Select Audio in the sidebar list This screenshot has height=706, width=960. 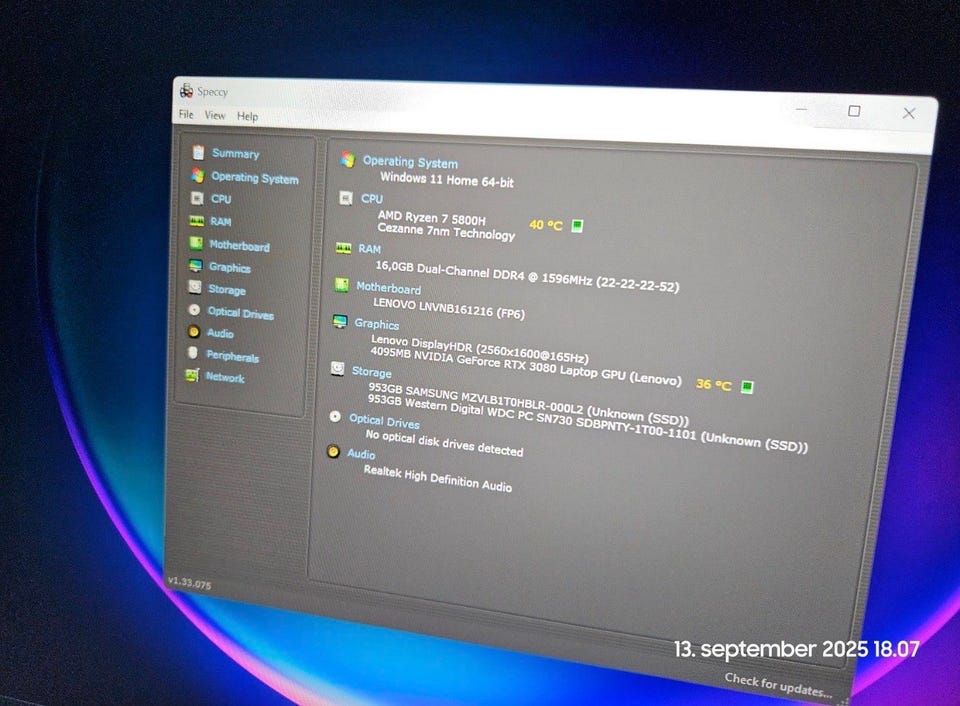pos(220,333)
